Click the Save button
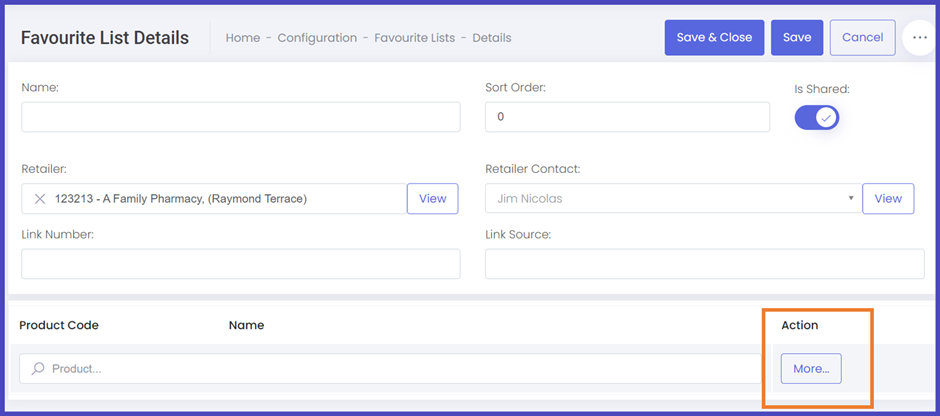The height and width of the screenshot is (416, 940). pos(797,38)
